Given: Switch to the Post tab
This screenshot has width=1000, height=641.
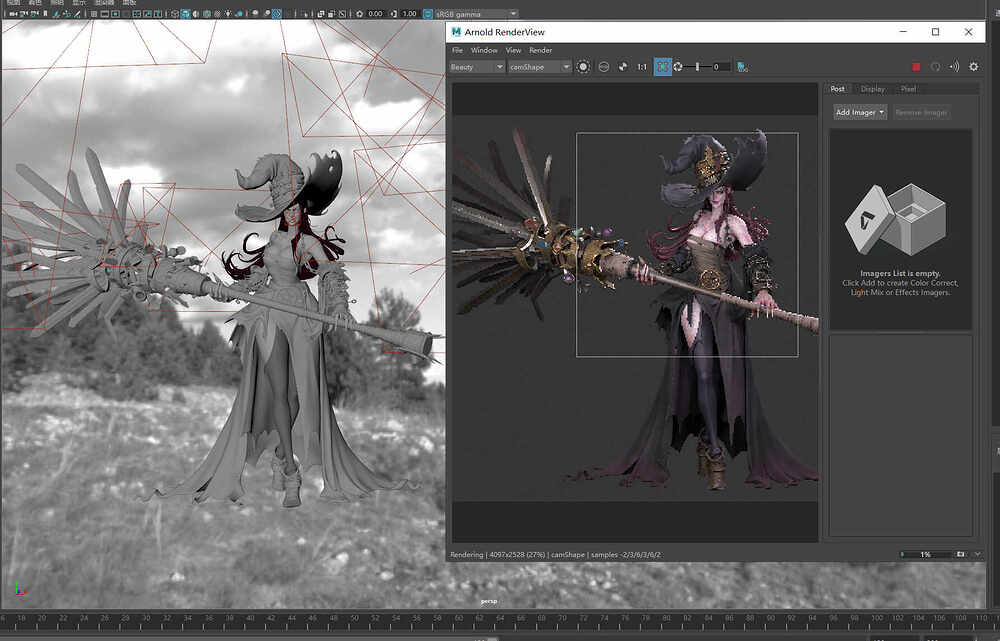Looking at the screenshot, I should coord(837,89).
